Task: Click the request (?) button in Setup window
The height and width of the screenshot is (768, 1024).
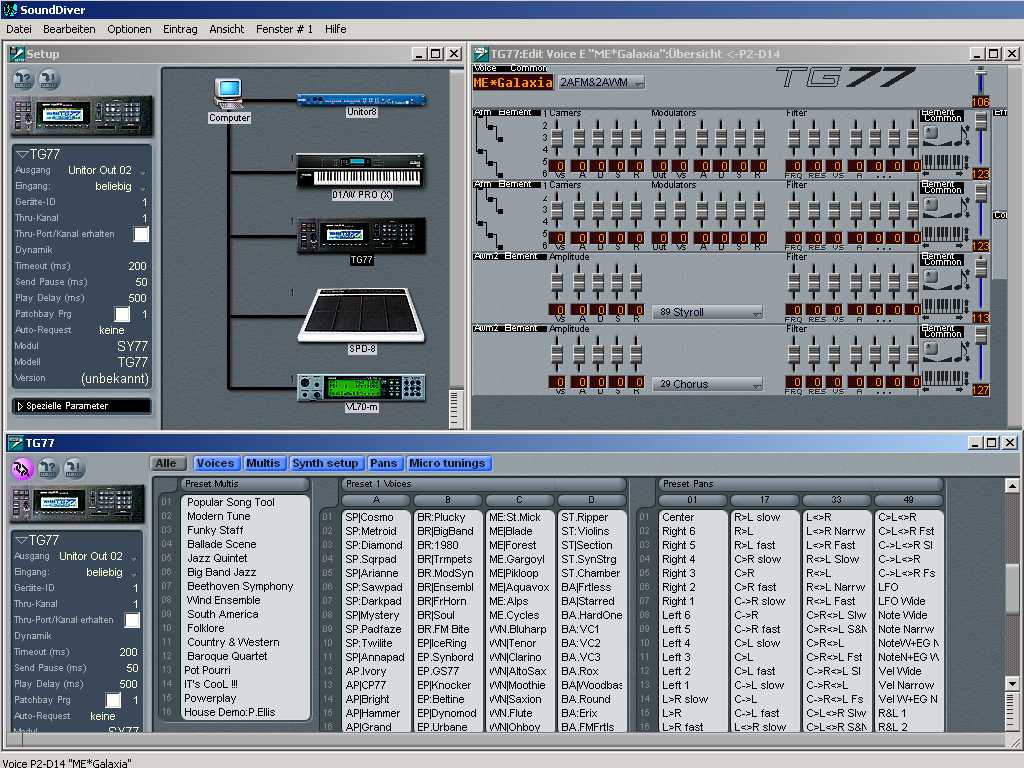Action: point(23,80)
